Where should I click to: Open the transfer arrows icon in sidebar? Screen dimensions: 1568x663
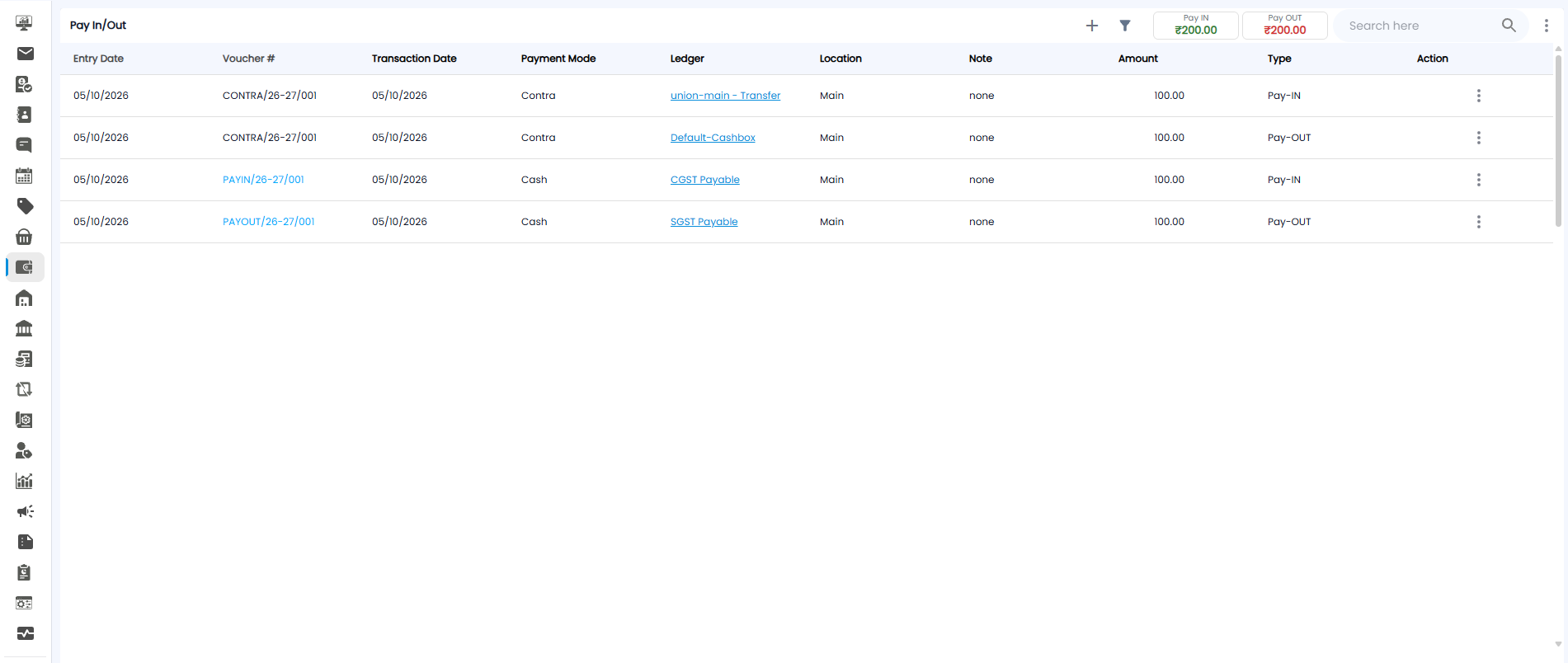[25, 389]
